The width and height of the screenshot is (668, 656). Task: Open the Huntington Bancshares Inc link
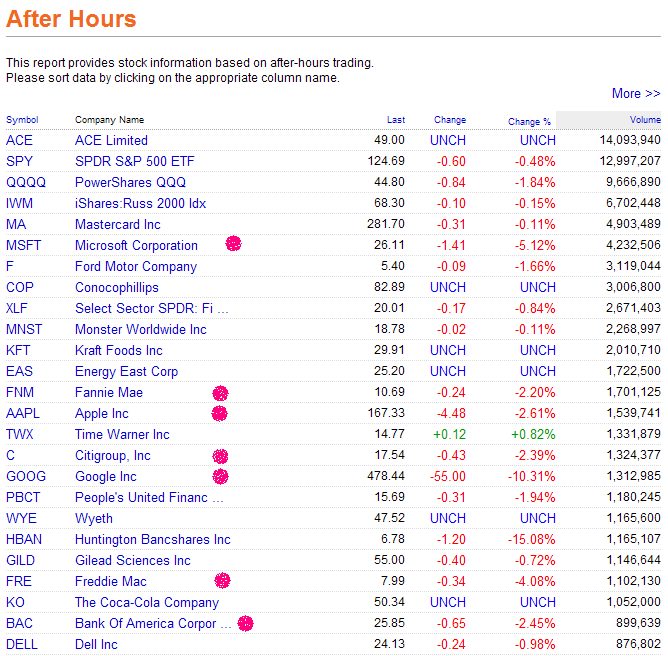(152, 539)
